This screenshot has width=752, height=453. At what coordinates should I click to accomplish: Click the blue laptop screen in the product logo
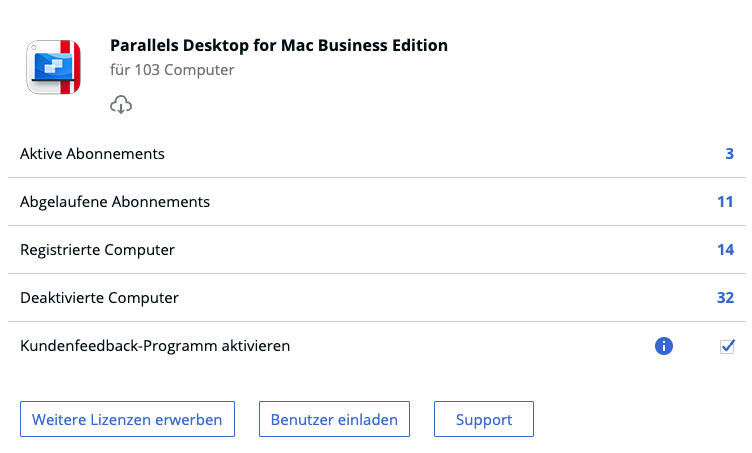[x=53, y=66]
